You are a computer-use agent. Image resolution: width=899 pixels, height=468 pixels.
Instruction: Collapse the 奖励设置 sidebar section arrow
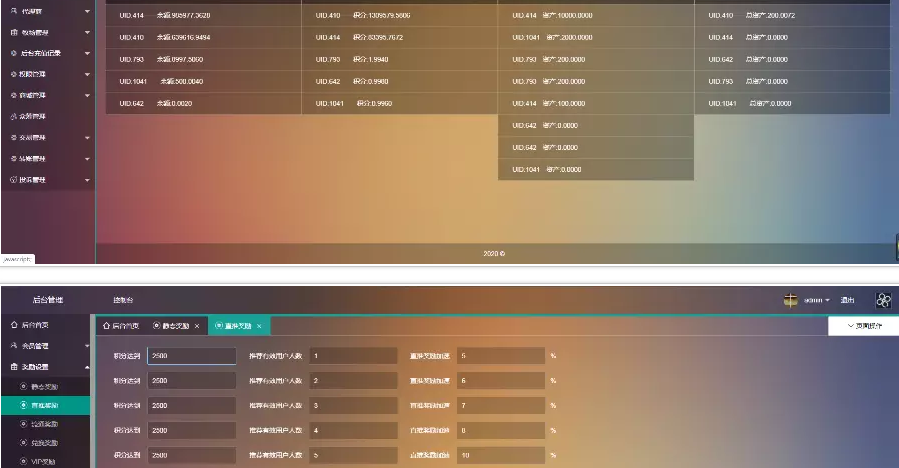[x=87, y=367]
